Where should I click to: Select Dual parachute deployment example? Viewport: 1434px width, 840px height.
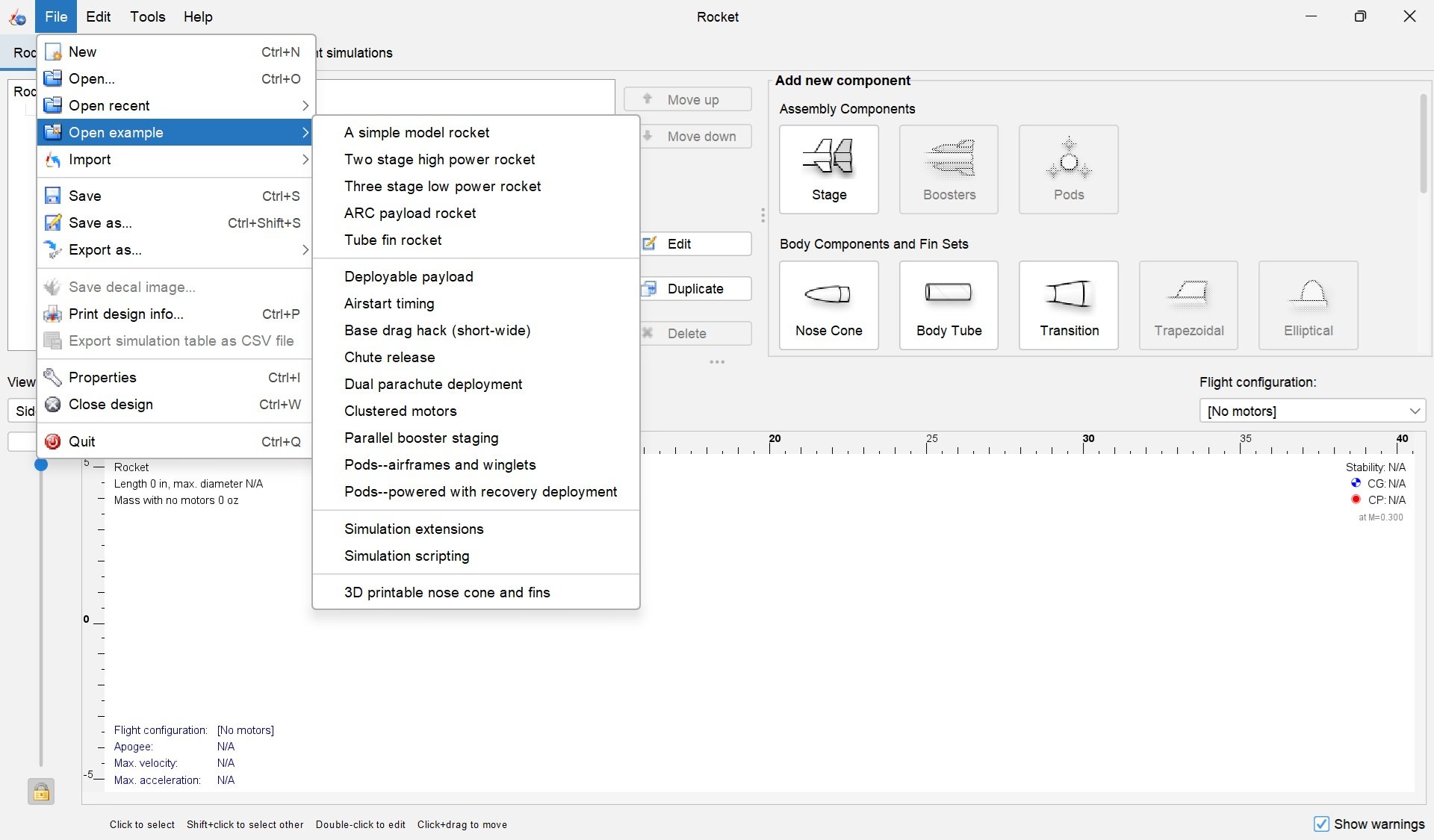point(476,384)
